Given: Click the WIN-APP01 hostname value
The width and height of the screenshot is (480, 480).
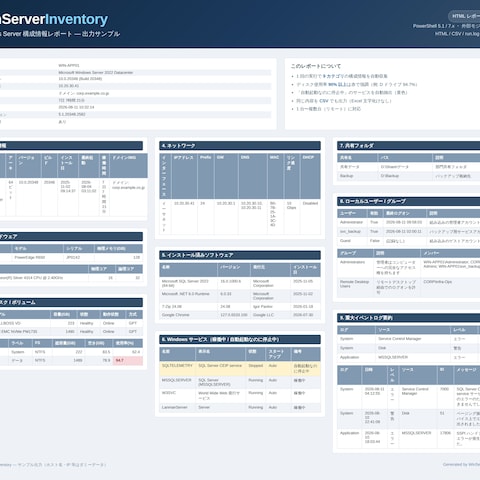Looking at the screenshot, I should tap(69, 65).
